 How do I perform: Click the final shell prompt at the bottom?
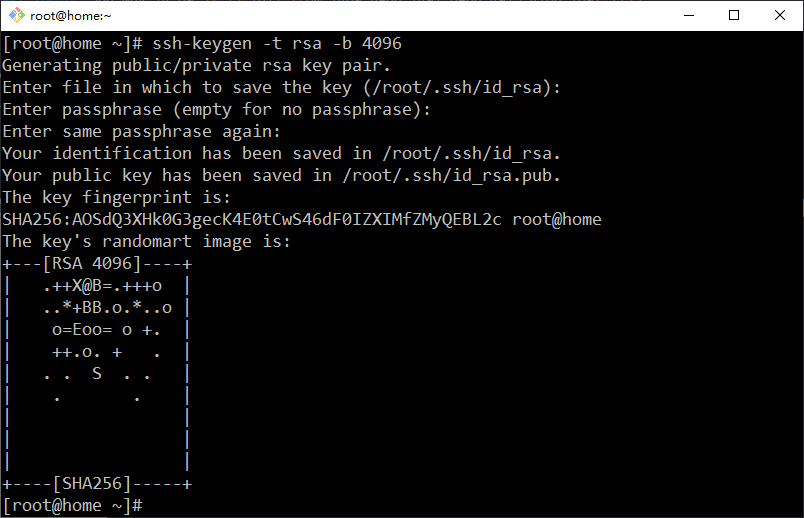coord(72,506)
